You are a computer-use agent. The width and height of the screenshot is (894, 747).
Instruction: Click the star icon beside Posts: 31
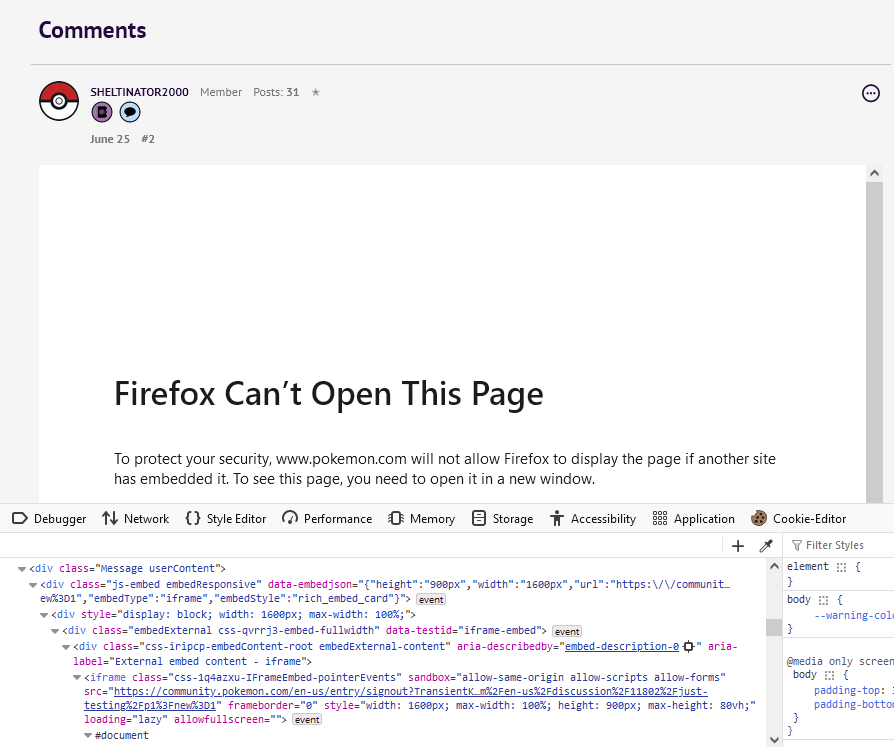[x=315, y=92]
